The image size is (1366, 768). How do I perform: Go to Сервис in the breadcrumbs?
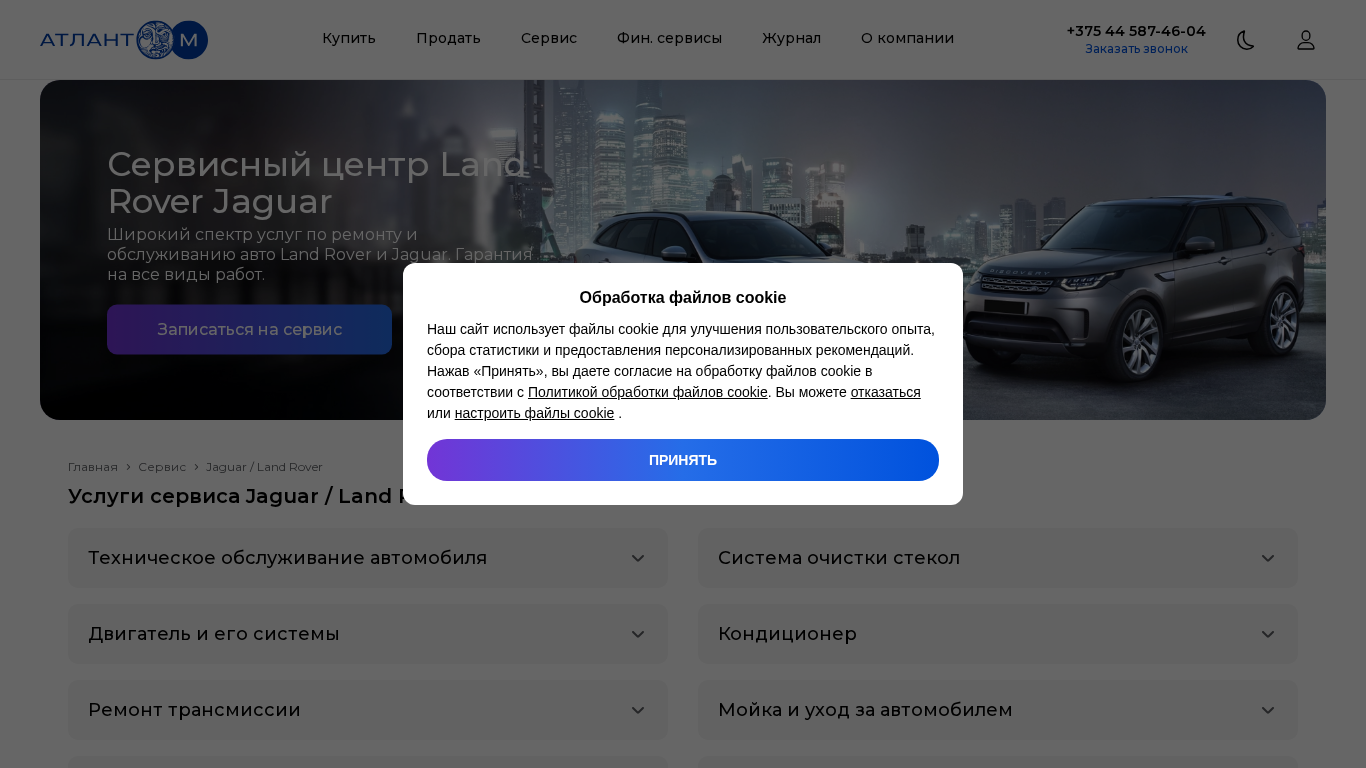[162, 467]
